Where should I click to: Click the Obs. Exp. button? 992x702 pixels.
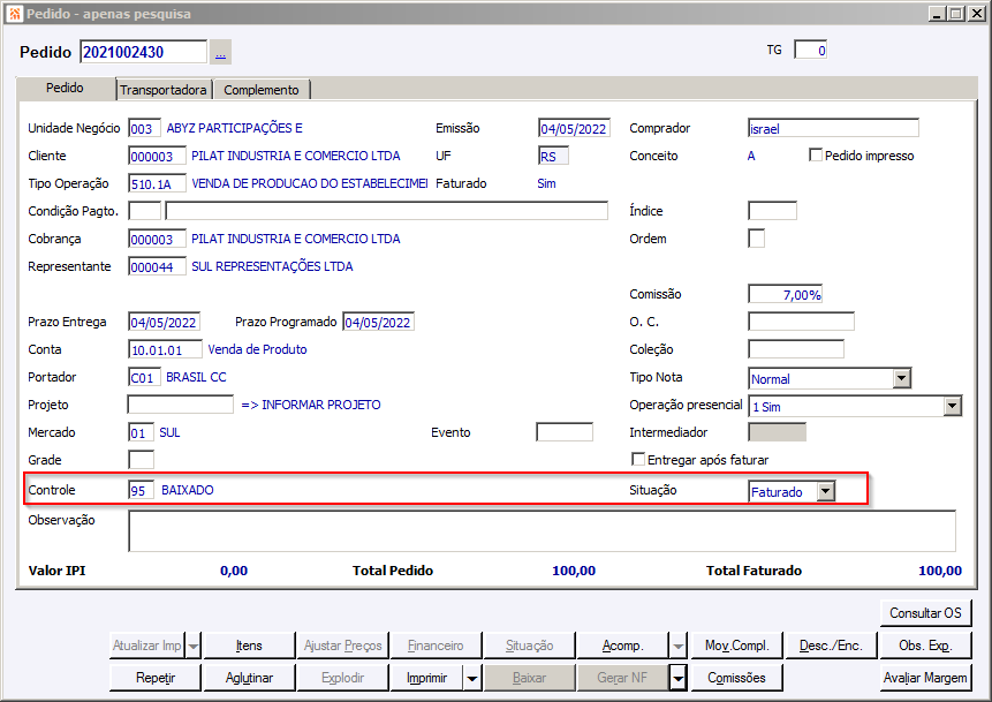point(925,646)
